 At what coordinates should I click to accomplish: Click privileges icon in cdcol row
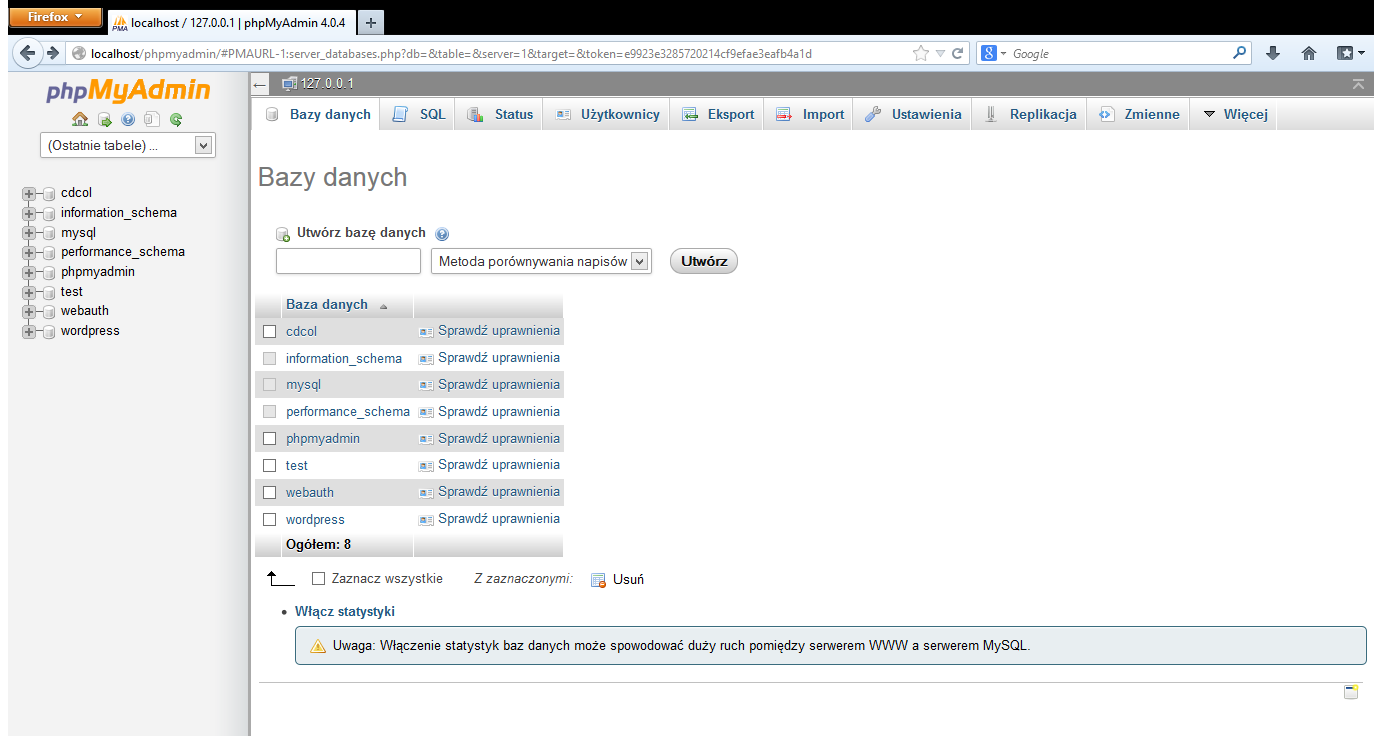coord(426,331)
